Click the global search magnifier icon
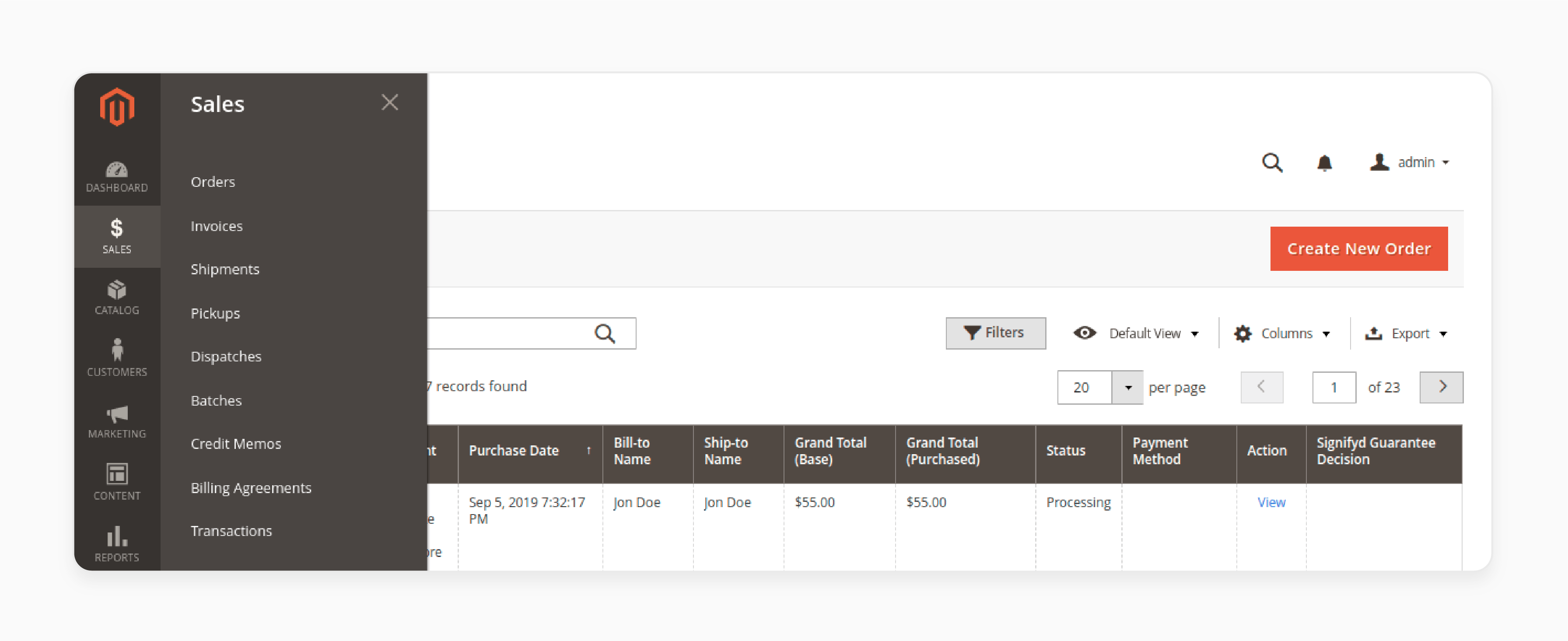The height and width of the screenshot is (641, 1568). [x=1271, y=162]
